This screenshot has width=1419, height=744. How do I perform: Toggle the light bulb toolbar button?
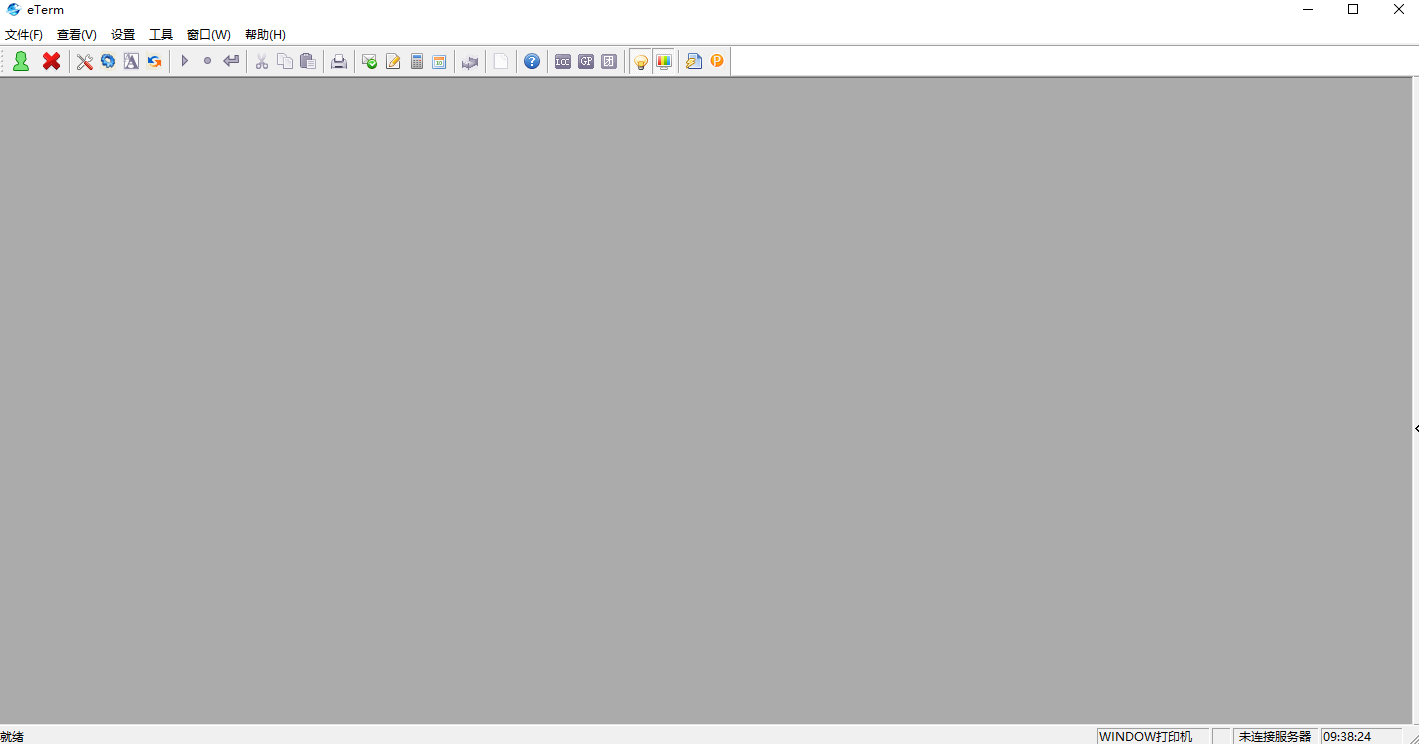(x=640, y=62)
